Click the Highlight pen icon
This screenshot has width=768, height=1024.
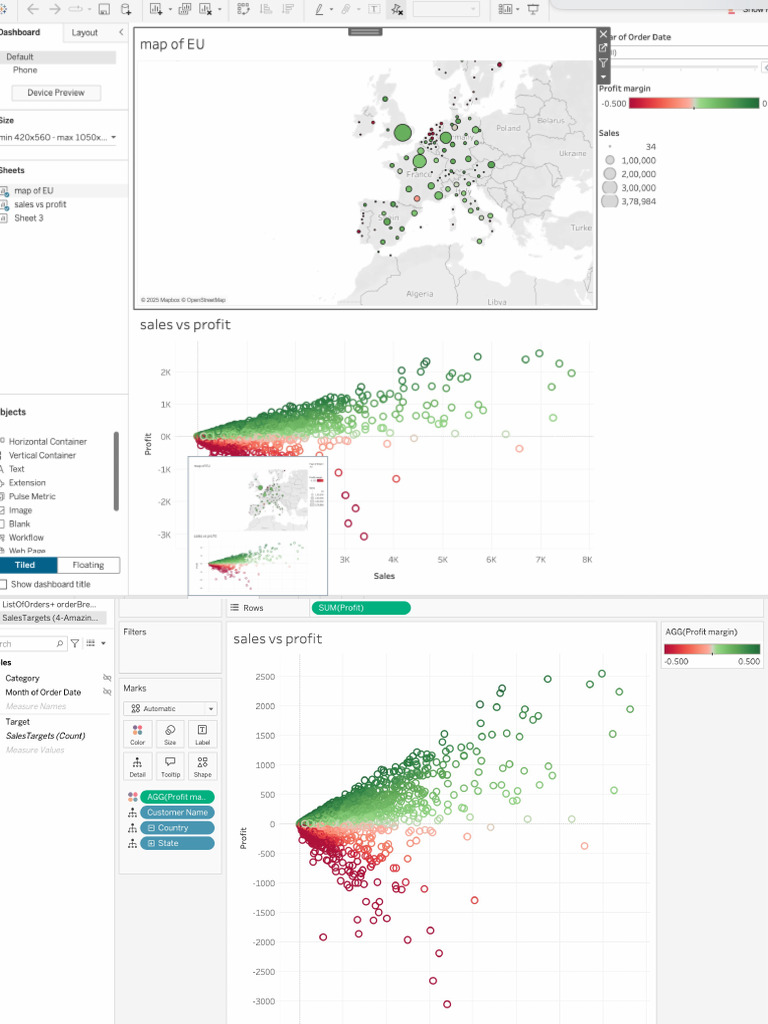click(319, 9)
